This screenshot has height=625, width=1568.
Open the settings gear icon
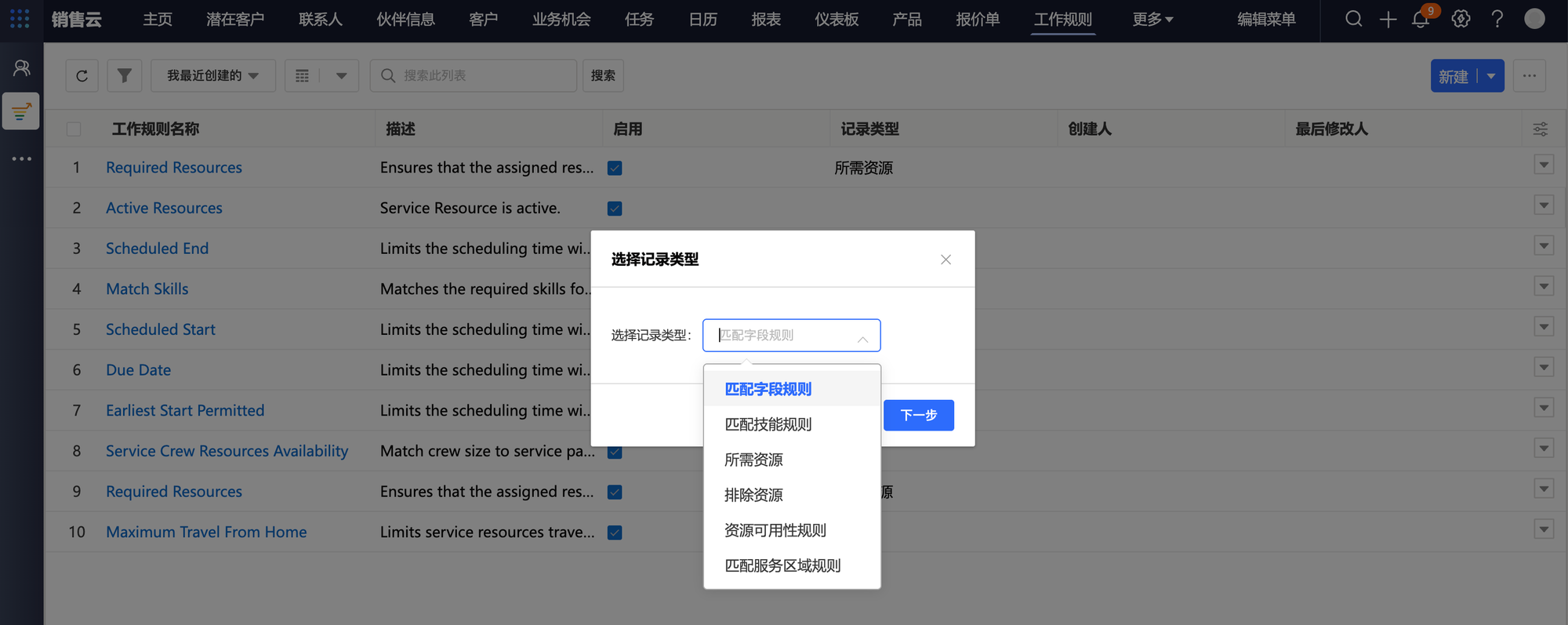(1461, 20)
